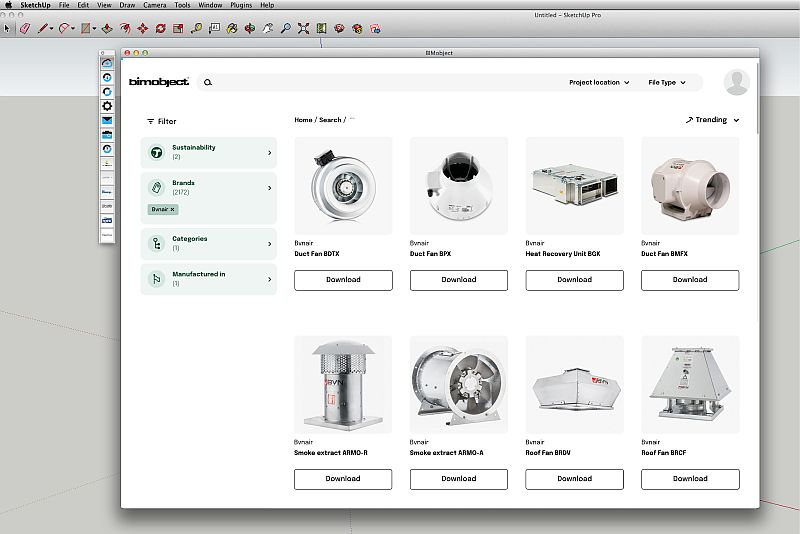The image size is (800, 534).
Task: Select the Offset tool
Action: 125,29
